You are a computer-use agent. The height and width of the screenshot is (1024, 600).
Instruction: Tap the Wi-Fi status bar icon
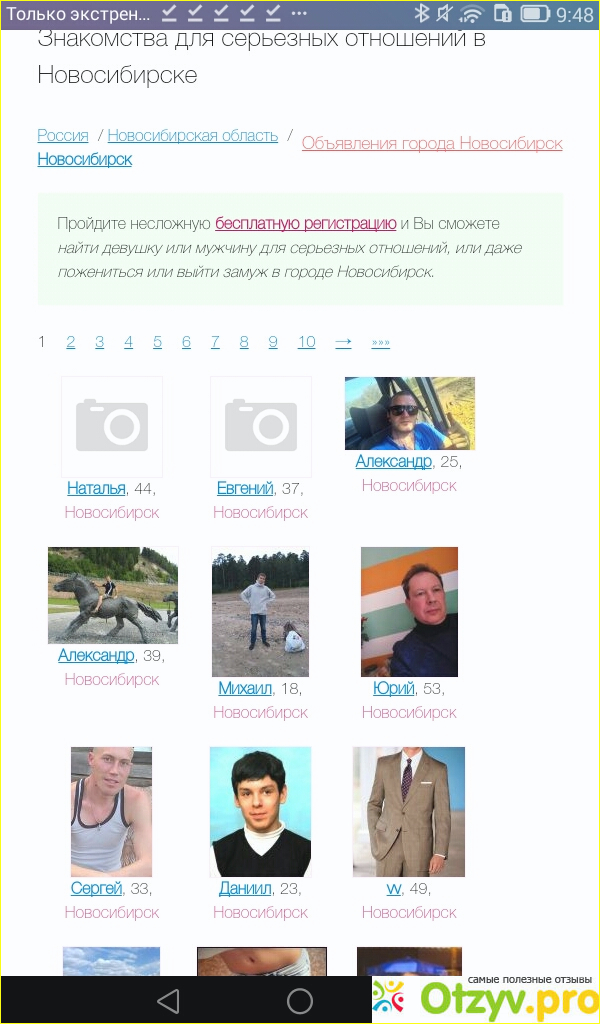coord(471,13)
